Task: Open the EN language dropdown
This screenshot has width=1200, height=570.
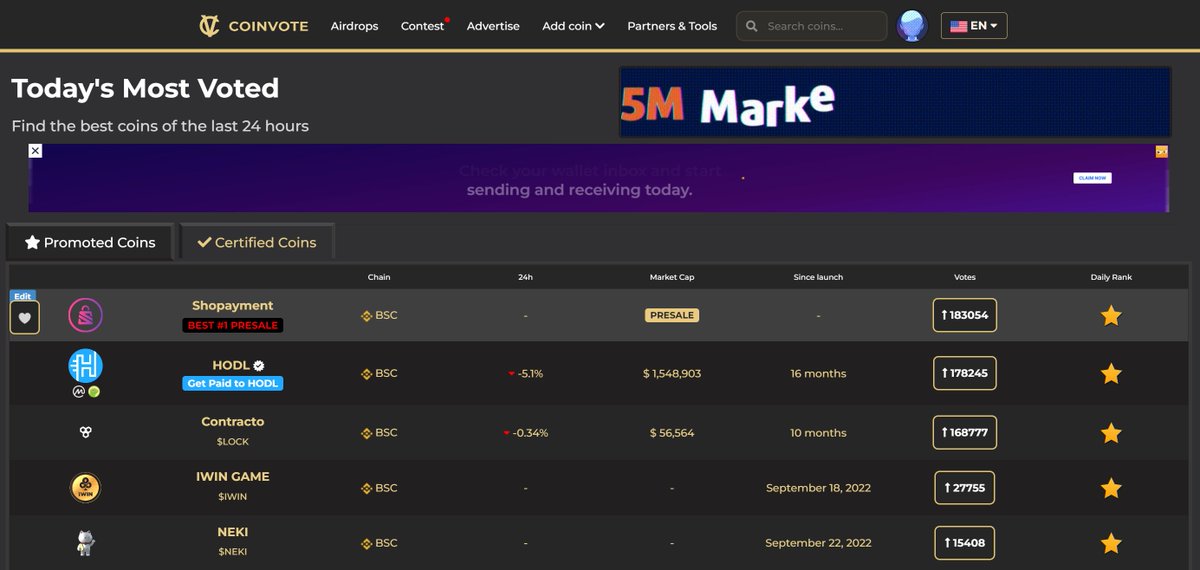Action: pos(974,26)
